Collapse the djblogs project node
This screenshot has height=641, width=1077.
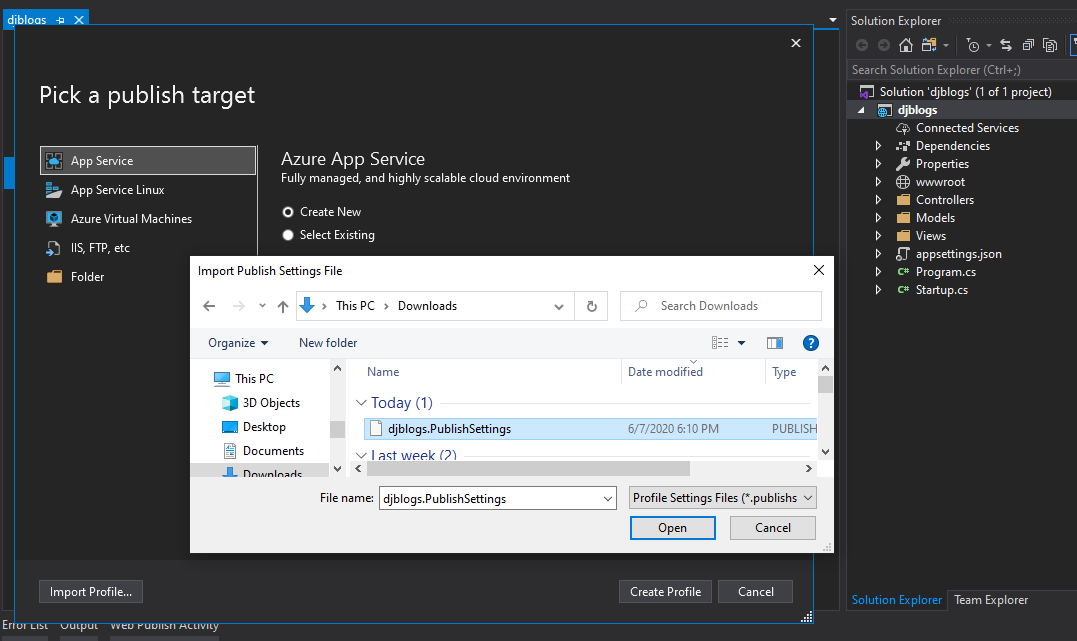coord(861,110)
